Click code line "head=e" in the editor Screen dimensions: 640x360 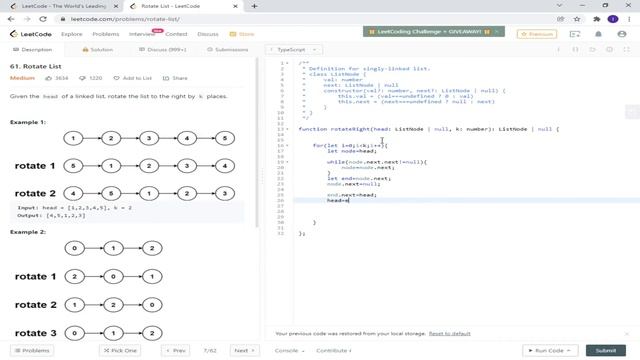(338, 200)
